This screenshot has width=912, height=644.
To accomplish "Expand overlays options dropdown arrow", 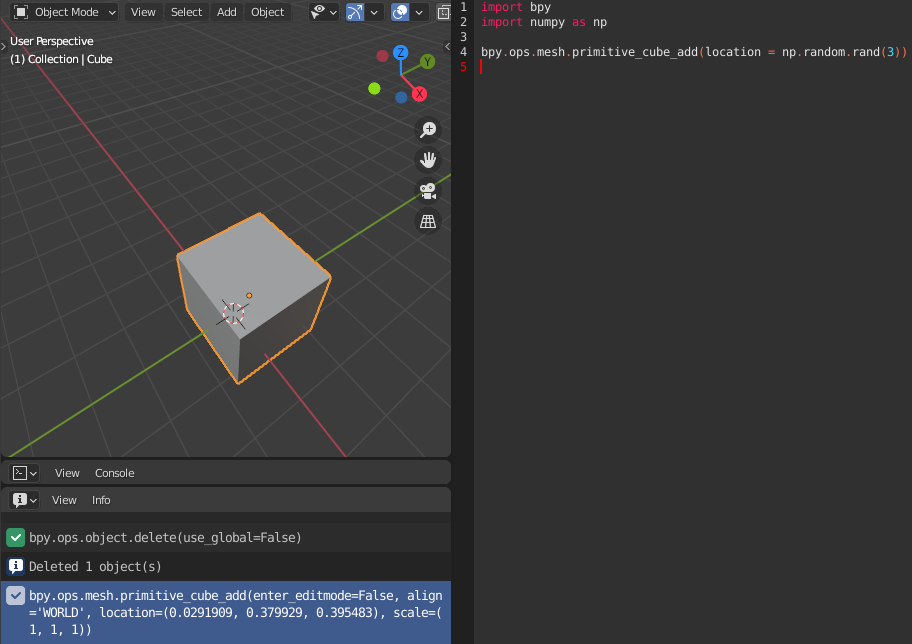I will pos(419,12).
